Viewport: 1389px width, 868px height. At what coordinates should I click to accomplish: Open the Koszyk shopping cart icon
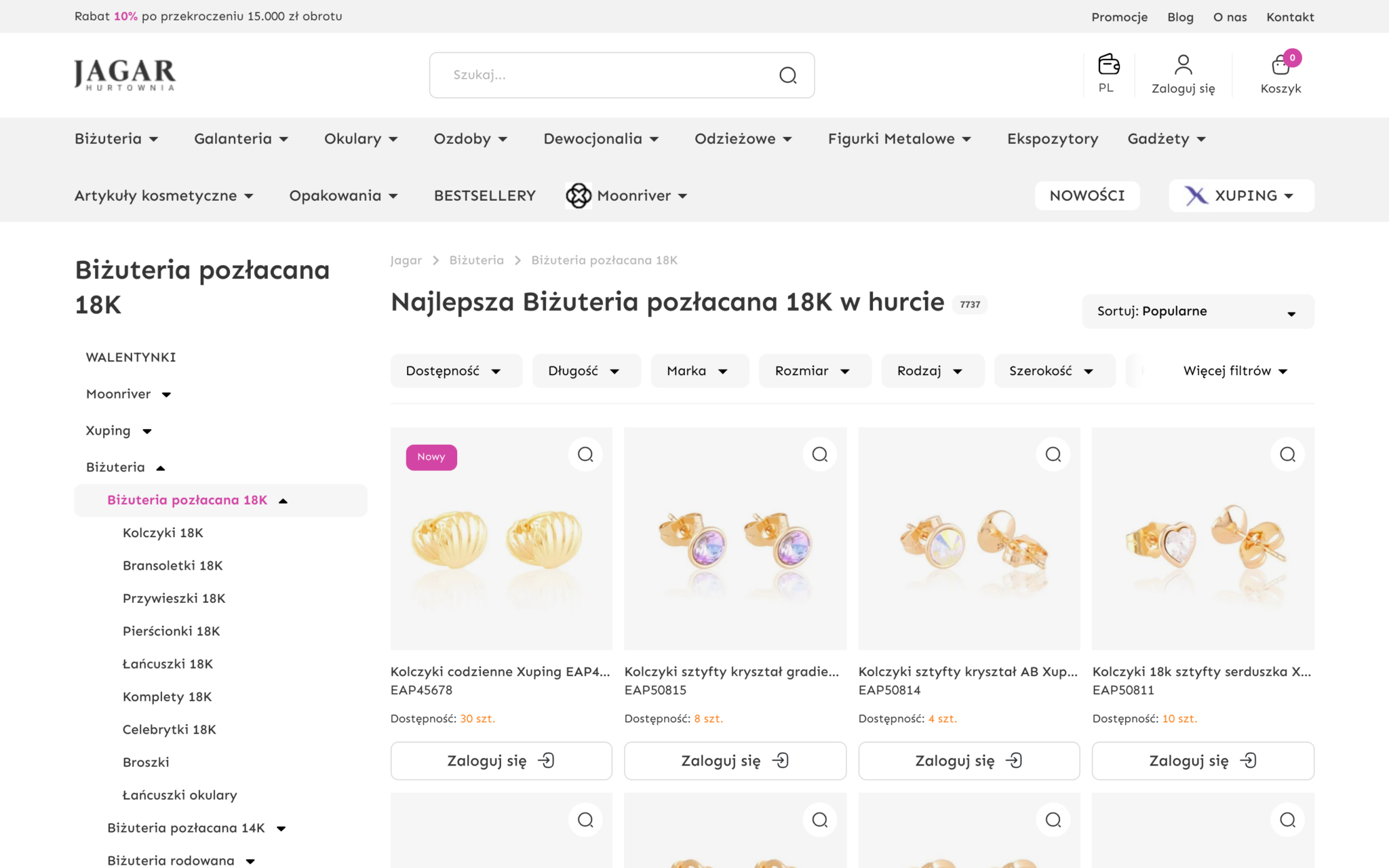pyautogui.click(x=1280, y=64)
